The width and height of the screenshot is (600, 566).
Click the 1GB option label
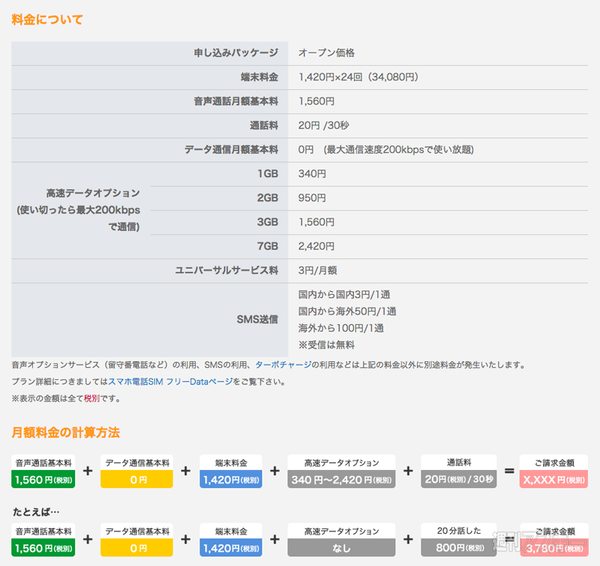pyautogui.click(x=267, y=174)
